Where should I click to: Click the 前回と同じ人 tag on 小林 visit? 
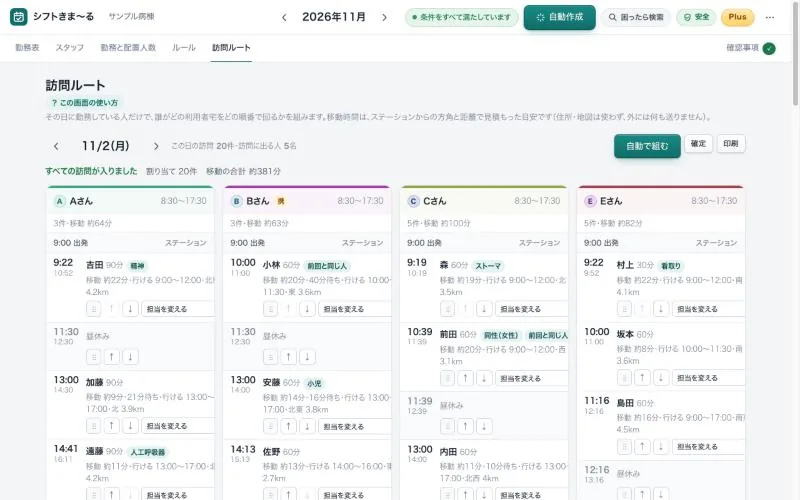point(327,266)
